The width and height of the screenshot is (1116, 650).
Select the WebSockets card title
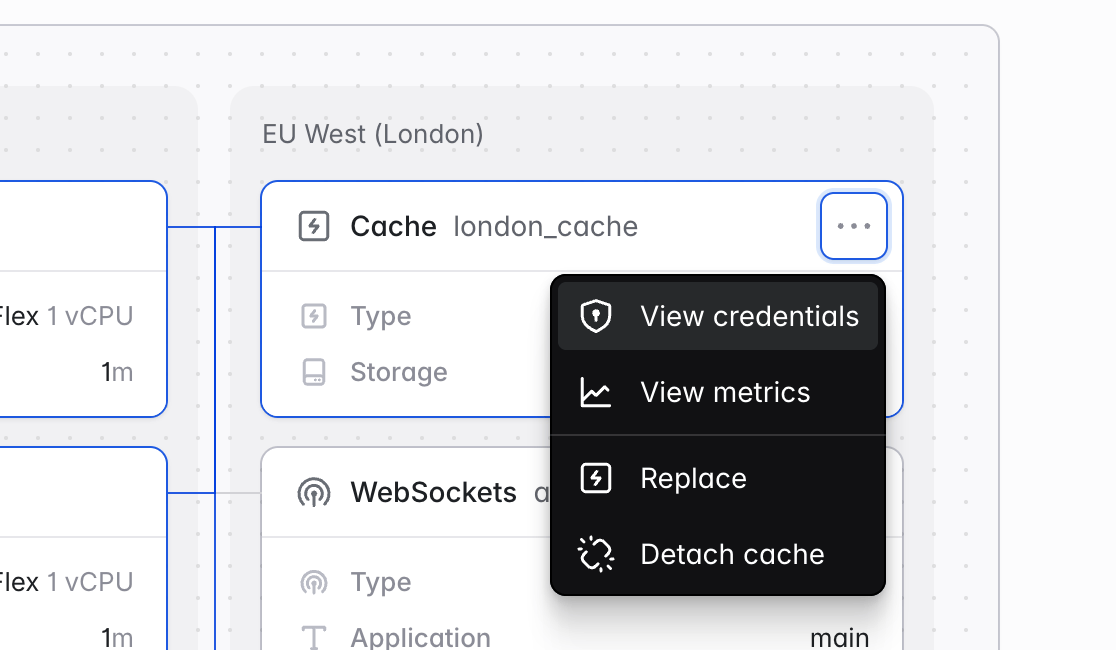433,493
